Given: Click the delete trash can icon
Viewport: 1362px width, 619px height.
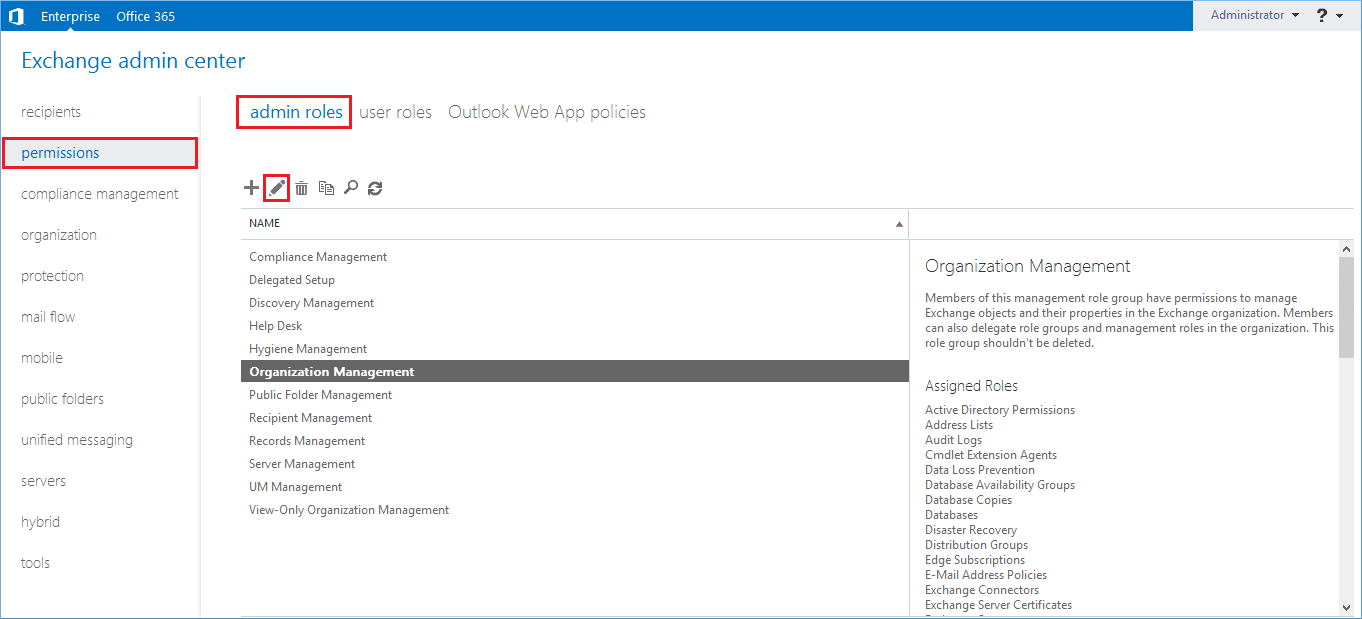Looking at the screenshot, I should click(x=301, y=188).
